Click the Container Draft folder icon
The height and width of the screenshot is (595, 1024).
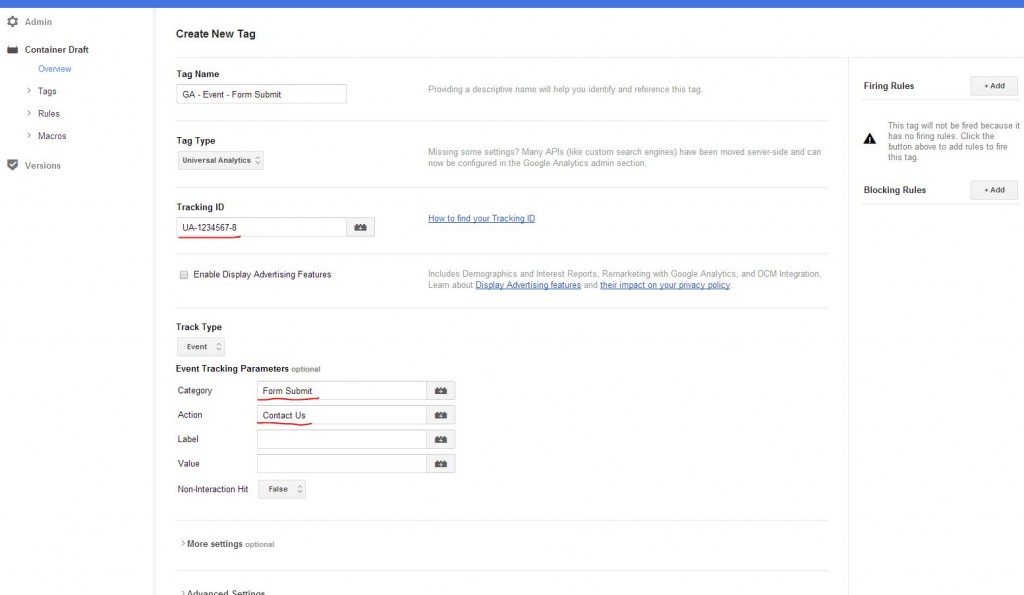[12, 49]
